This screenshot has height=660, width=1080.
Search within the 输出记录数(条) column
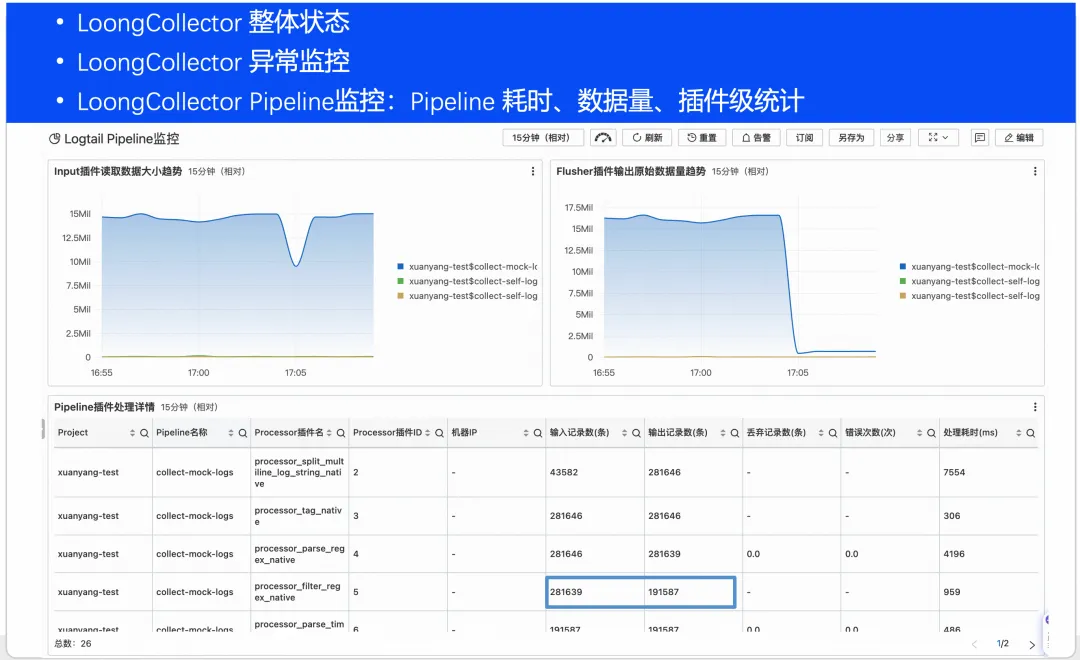pyautogui.click(x=734, y=433)
